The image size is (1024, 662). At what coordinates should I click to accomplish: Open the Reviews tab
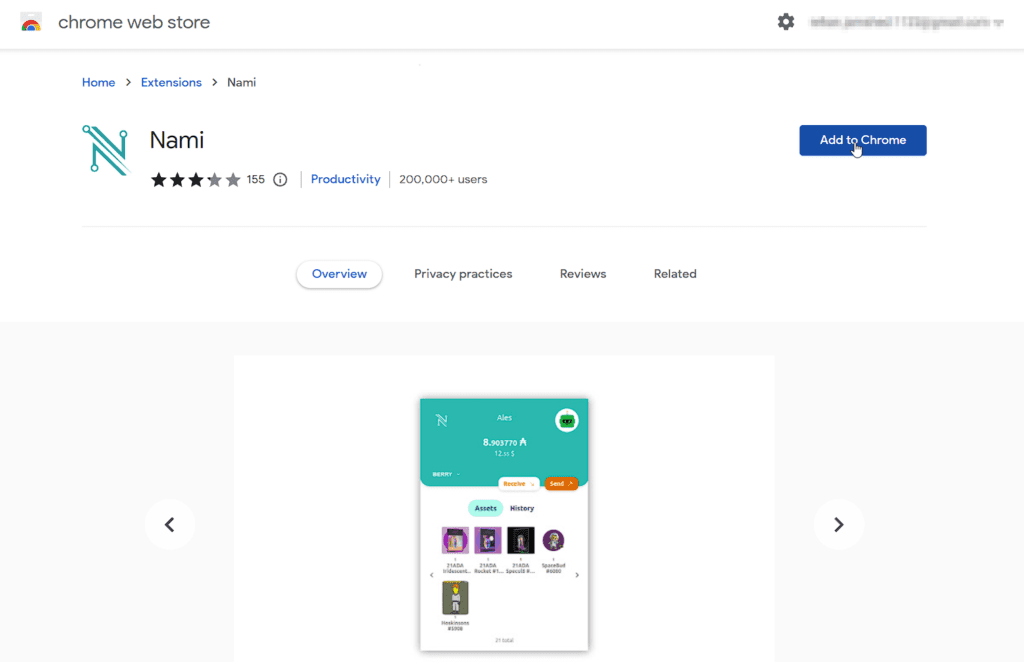coord(583,274)
